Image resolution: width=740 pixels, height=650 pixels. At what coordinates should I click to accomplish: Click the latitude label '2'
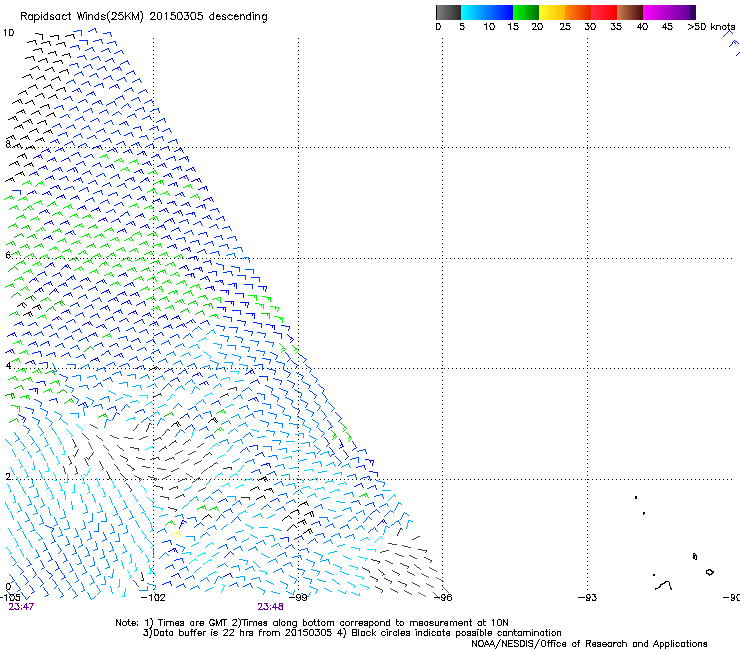point(8,477)
